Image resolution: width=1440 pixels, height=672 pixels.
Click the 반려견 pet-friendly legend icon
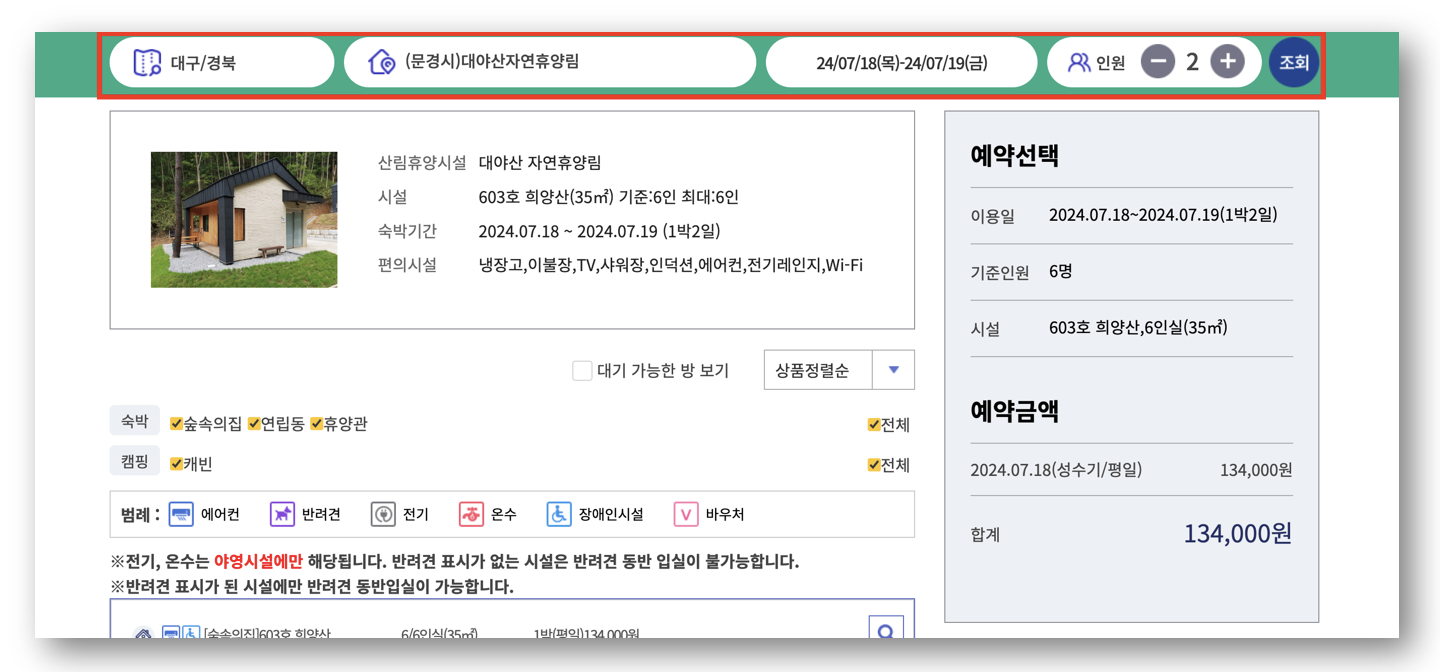[283, 514]
